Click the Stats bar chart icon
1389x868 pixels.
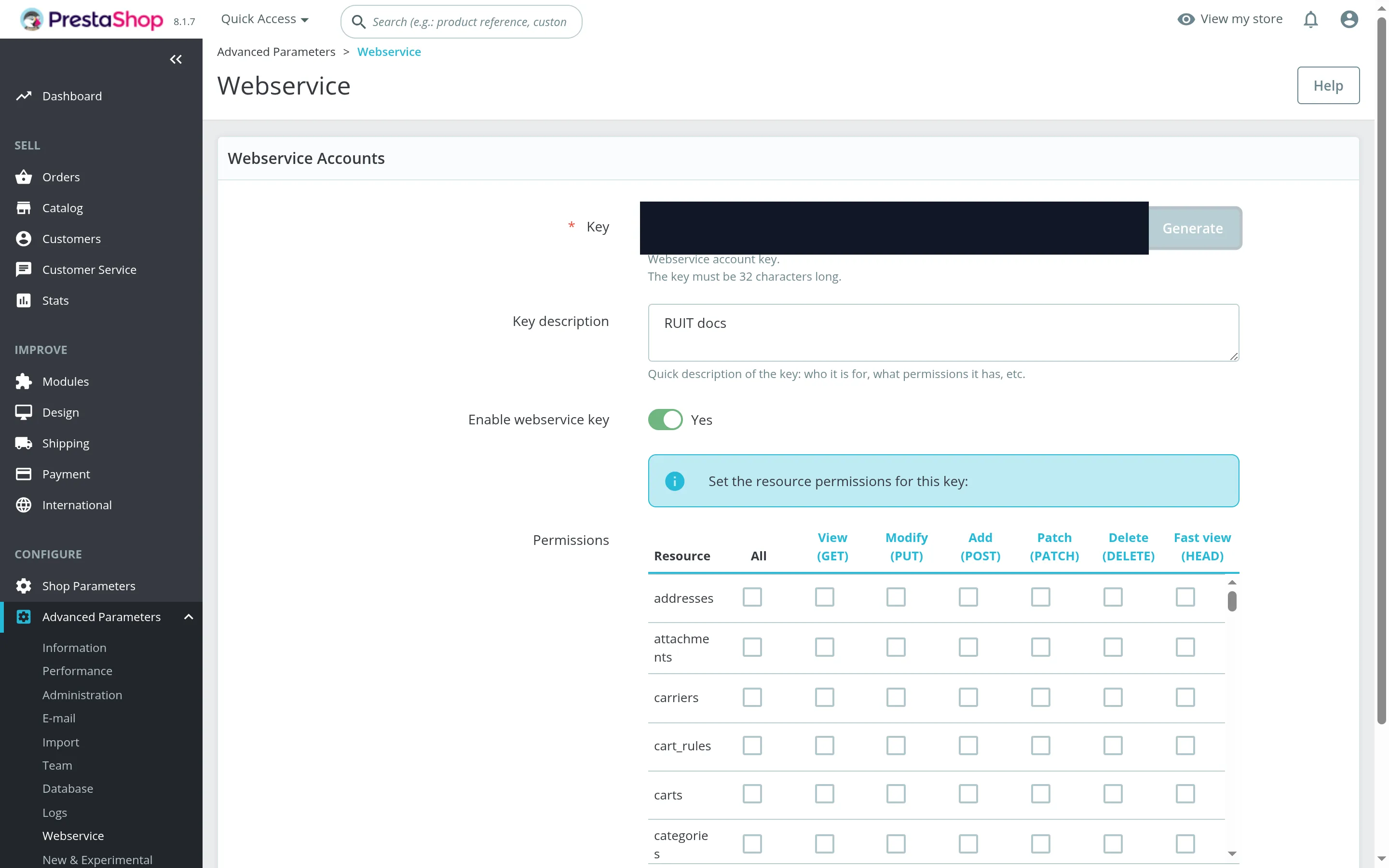click(x=24, y=300)
